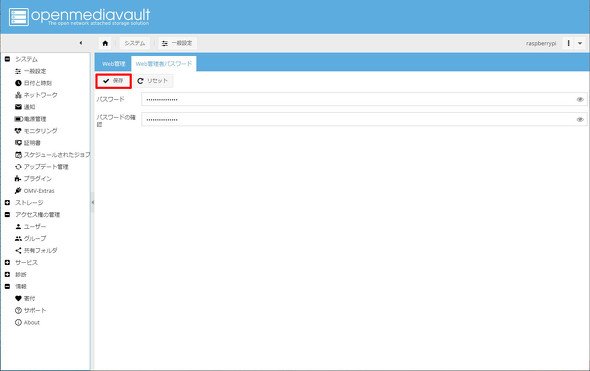Open ネットワーク settings in sidebar
590x371 pixels.
36,95
